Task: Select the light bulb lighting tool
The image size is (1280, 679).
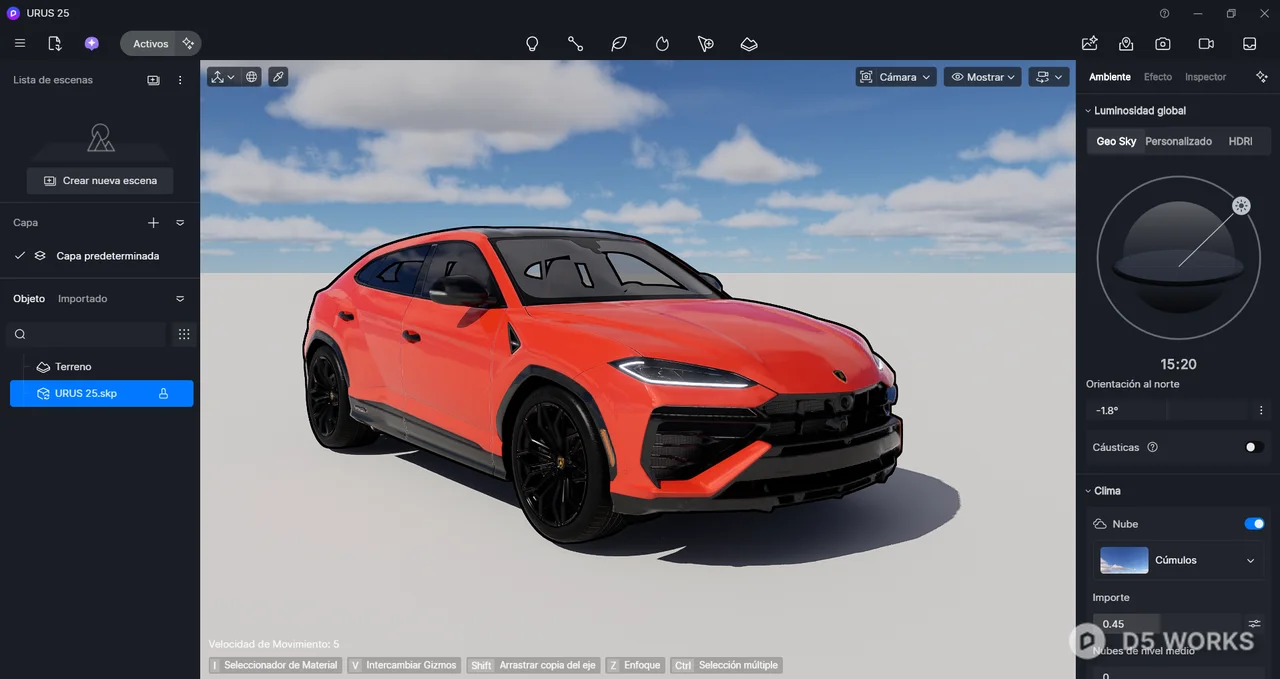Action: pyautogui.click(x=533, y=44)
